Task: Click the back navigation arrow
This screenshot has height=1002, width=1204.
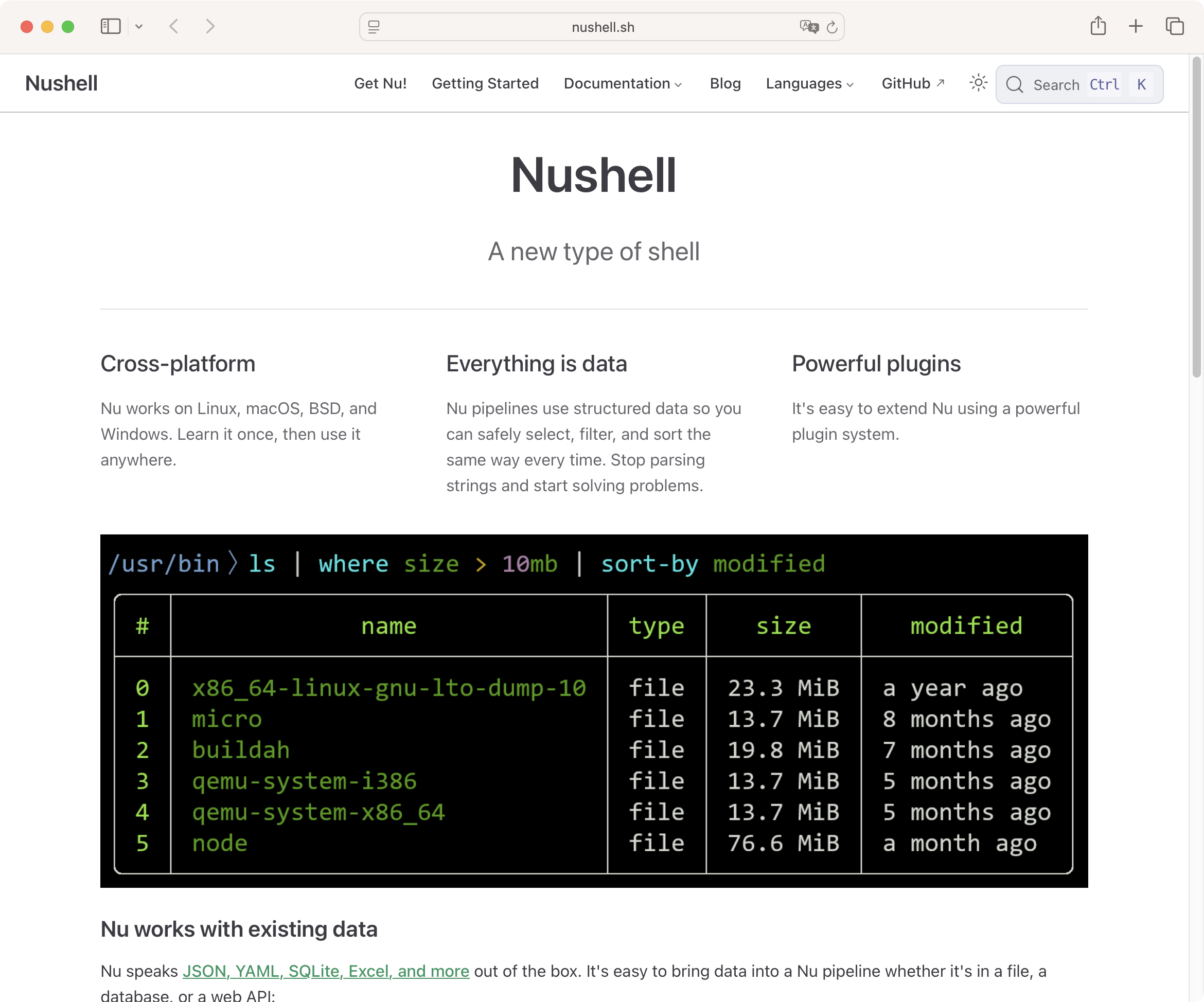Action: pos(174,26)
